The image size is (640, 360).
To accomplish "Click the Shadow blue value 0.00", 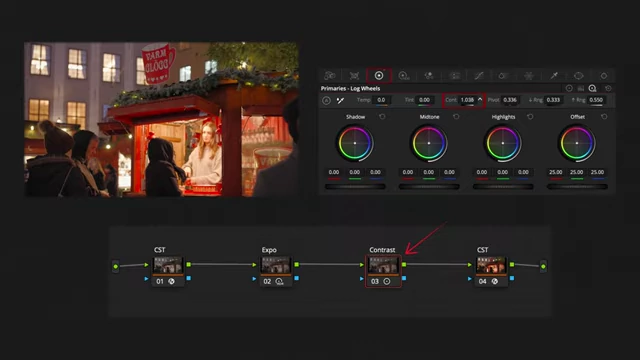I will click(x=375, y=172).
